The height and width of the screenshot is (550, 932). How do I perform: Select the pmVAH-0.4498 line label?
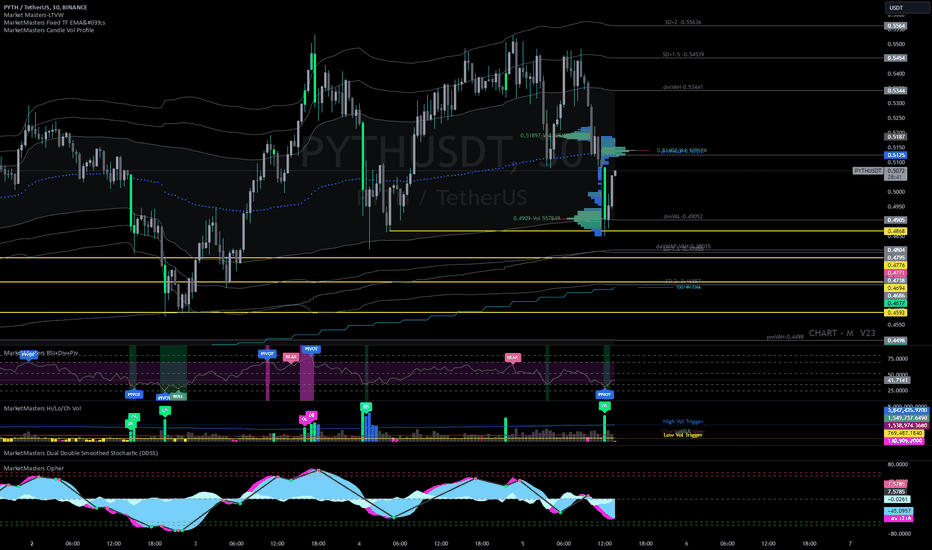pyautogui.click(x=785, y=337)
